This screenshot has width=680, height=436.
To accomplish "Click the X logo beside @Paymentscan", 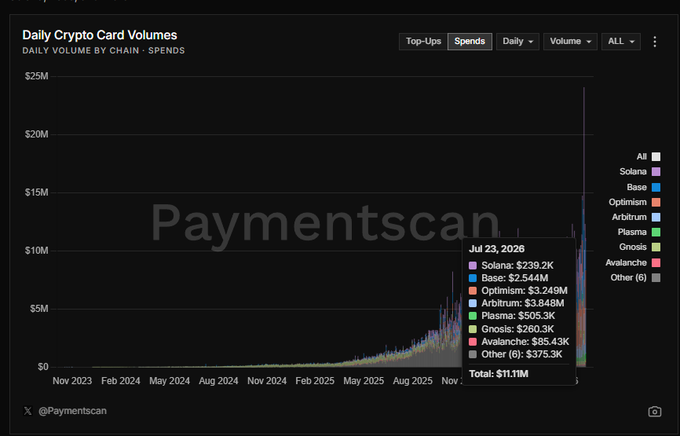I will pyautogui.click(x=28, y=411).
